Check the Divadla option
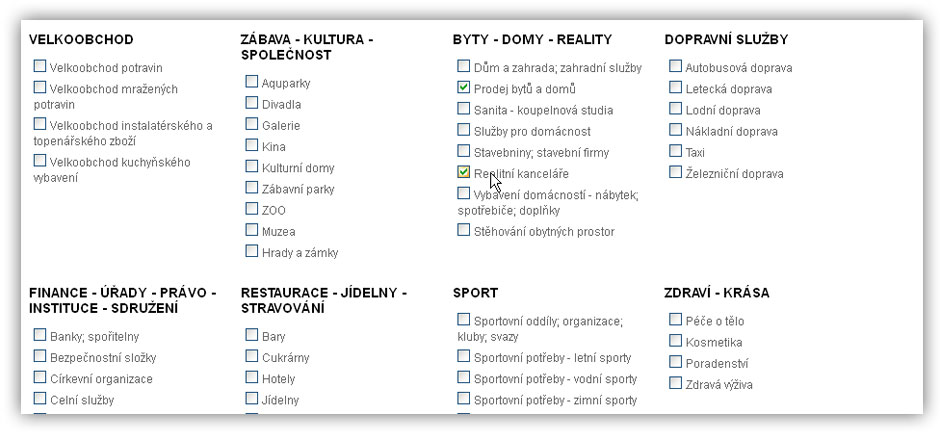Screen dimensions: 940x435 [x=252, y=103]
